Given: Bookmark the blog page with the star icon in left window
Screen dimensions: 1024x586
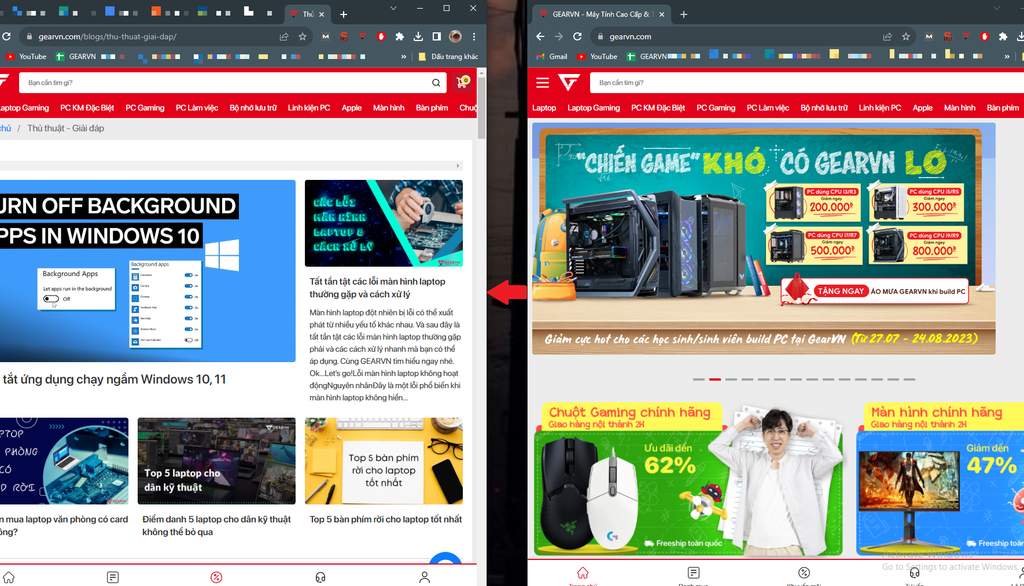Looking at the screenshot, I should [x=302, y=37].
